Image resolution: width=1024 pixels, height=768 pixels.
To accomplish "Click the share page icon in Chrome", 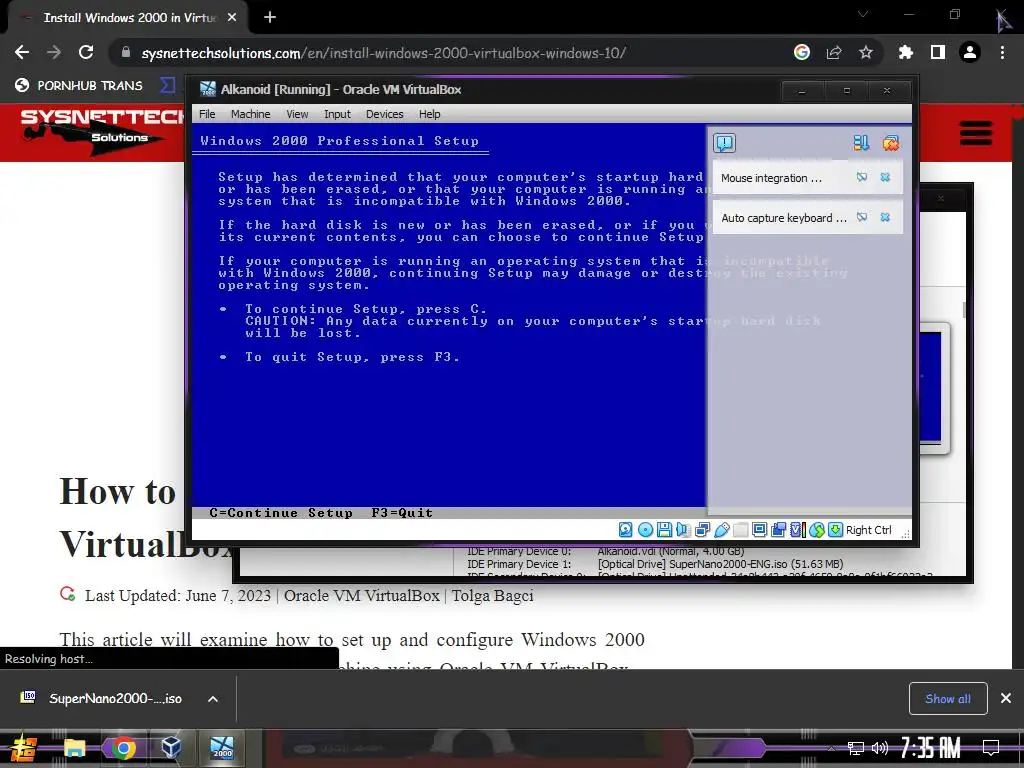I will pos(834,52).
